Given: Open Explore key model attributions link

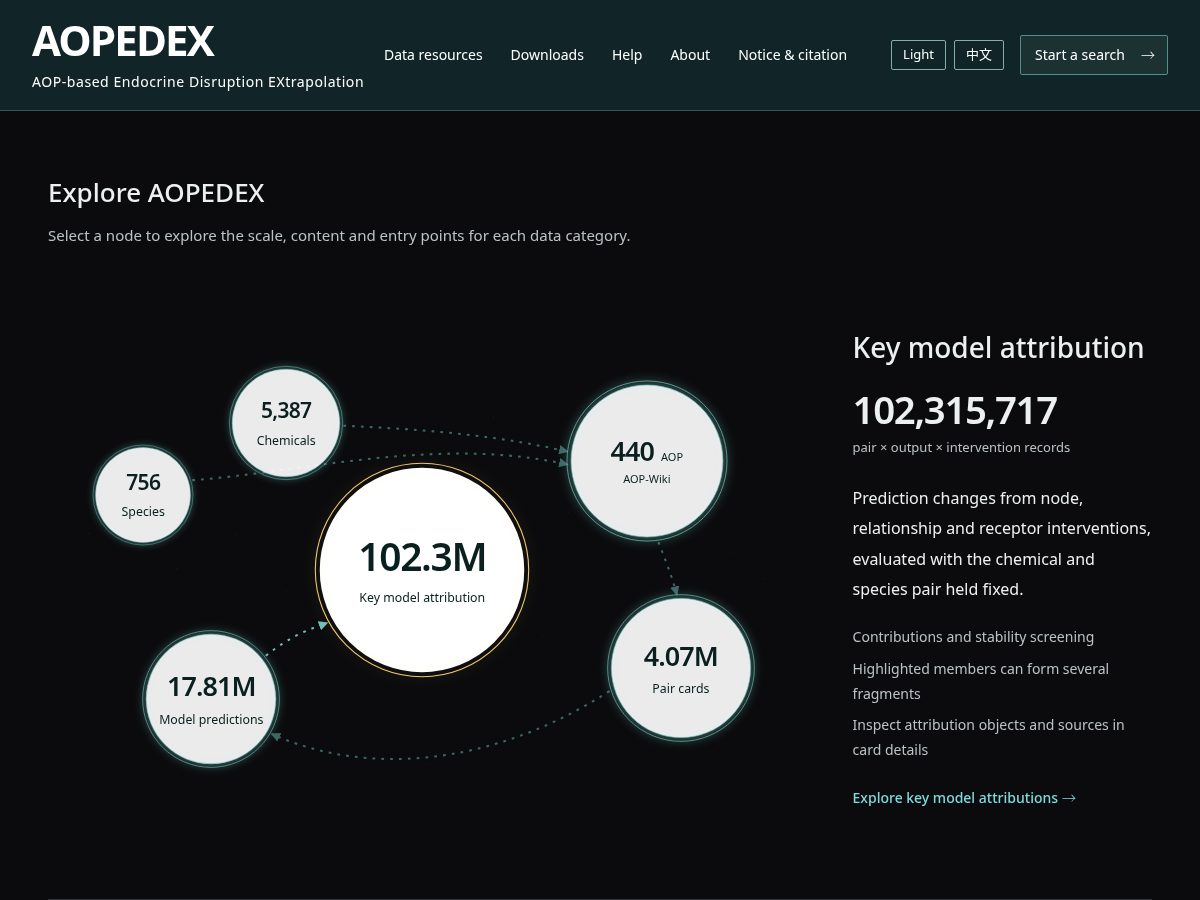Looking at the screenshot, I should [964, 798].
